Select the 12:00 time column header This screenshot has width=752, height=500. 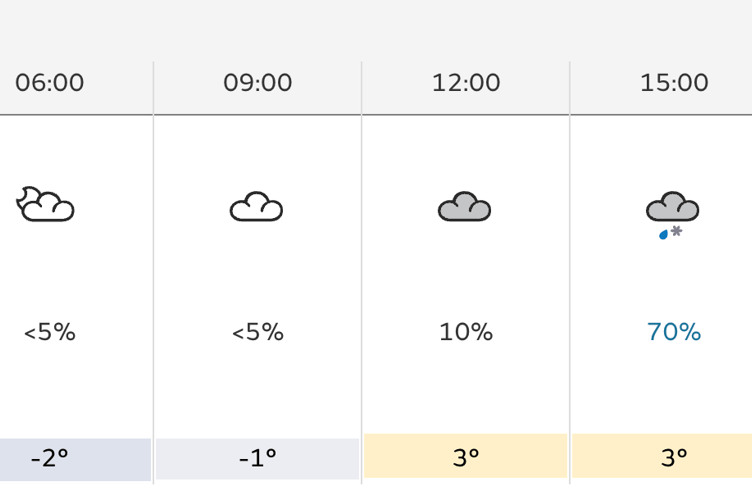tap(466, 82)
